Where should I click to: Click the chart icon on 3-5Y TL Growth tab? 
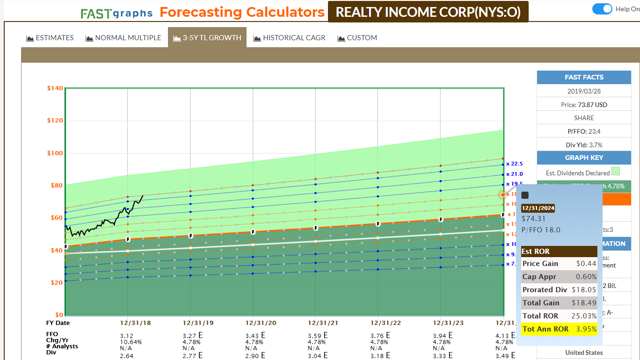177,38
